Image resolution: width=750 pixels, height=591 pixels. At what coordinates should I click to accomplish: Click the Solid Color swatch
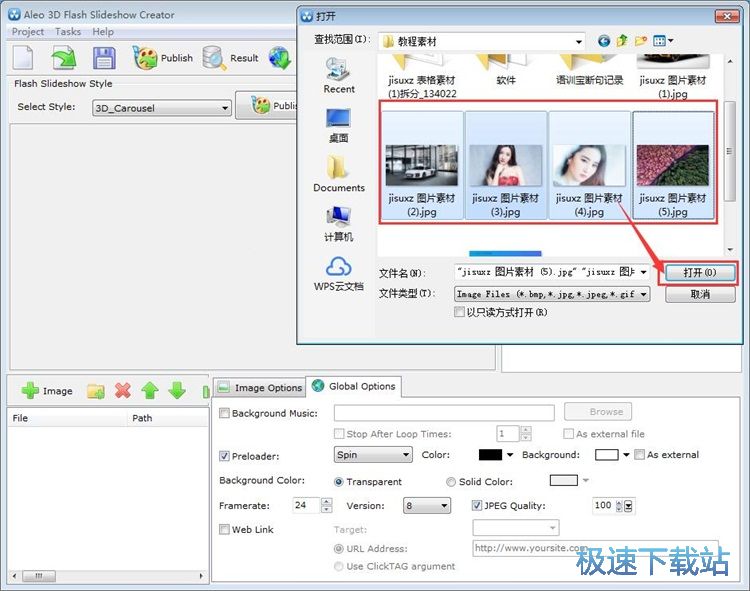pos(564,480)
